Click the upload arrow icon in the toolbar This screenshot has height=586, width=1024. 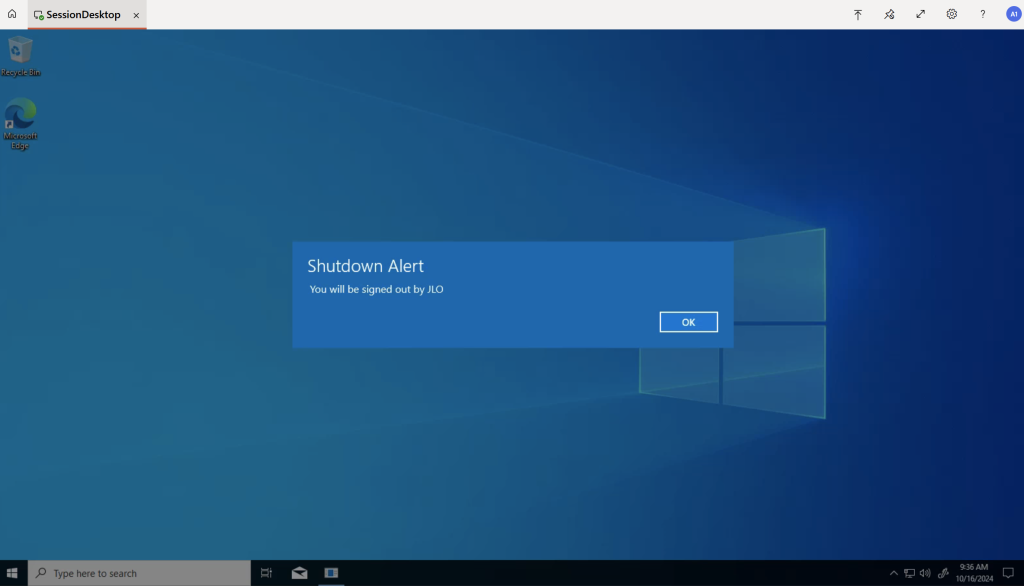pyautogui.click(x=857, y=14)
